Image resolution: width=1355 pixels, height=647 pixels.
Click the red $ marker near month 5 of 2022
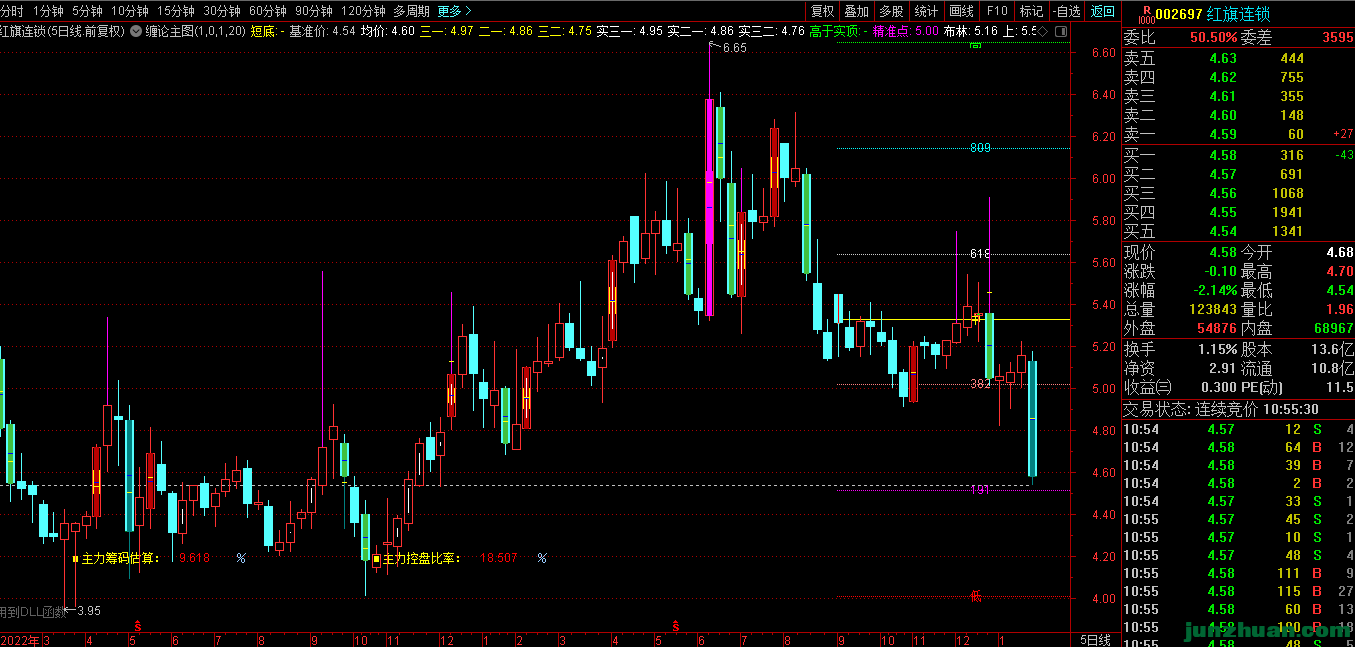pos(136,626)
